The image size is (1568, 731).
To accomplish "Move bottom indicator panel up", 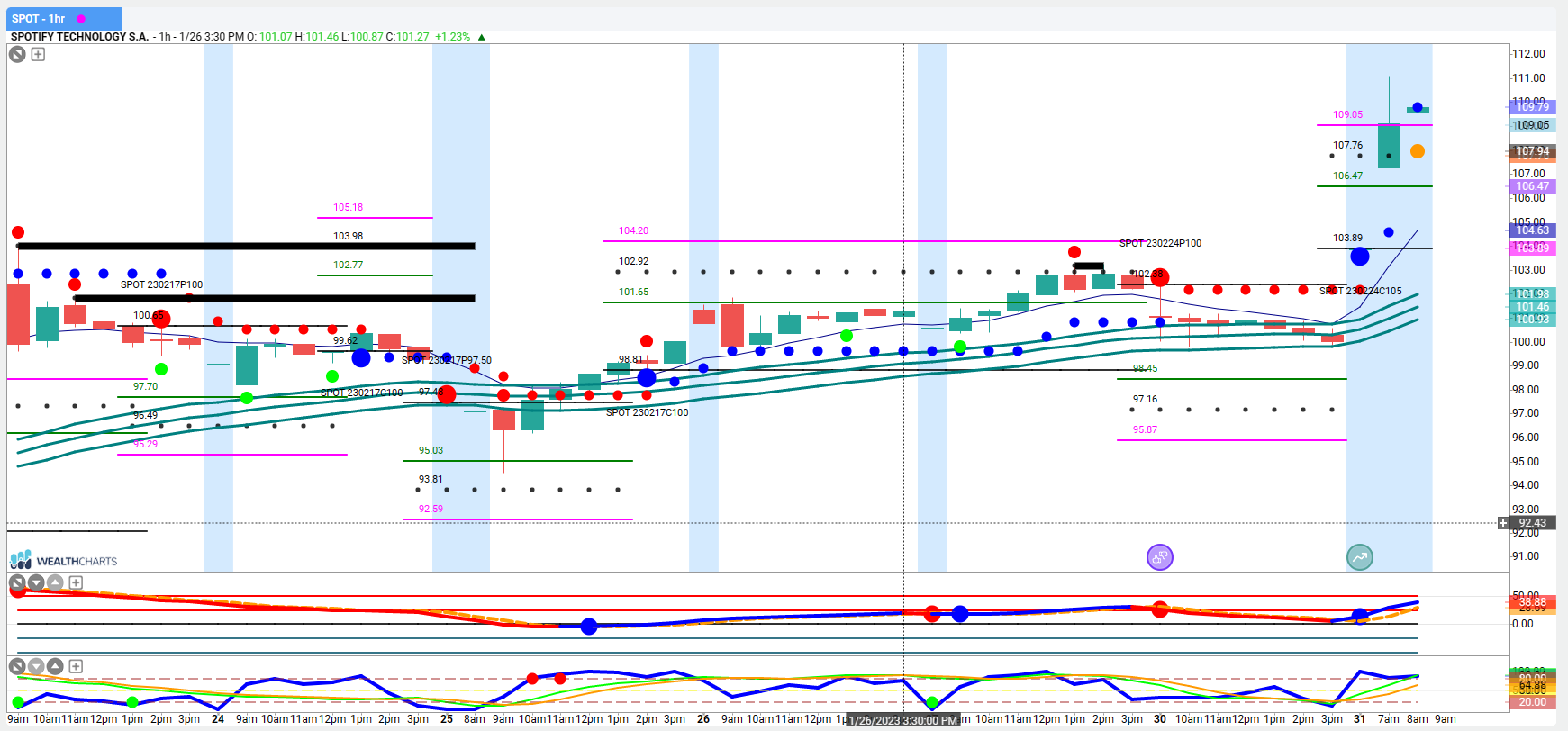I will click(55, 666).
